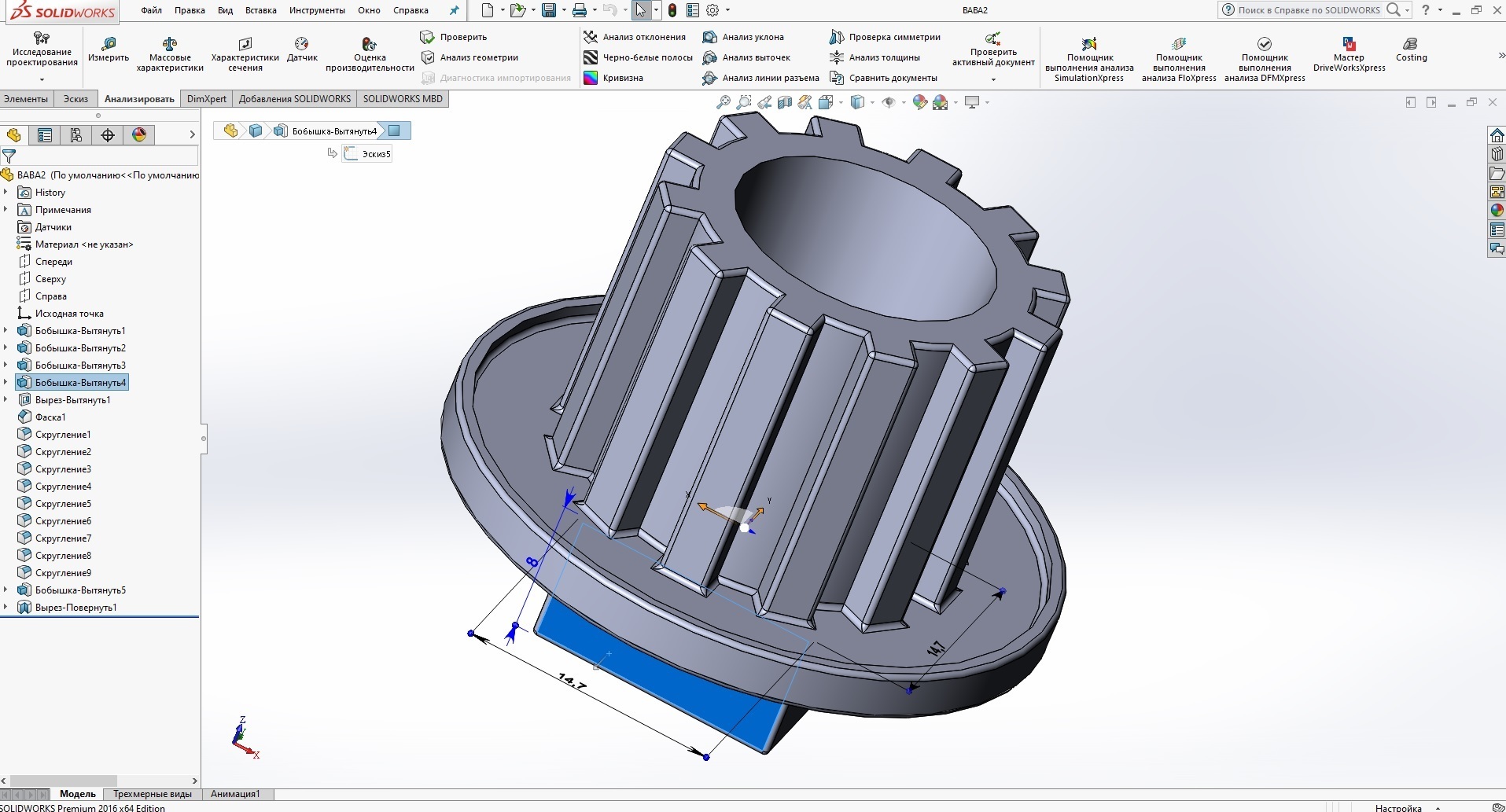
Task: Switch to the ConfigurationManager tree tab
Action: [75, 134]
